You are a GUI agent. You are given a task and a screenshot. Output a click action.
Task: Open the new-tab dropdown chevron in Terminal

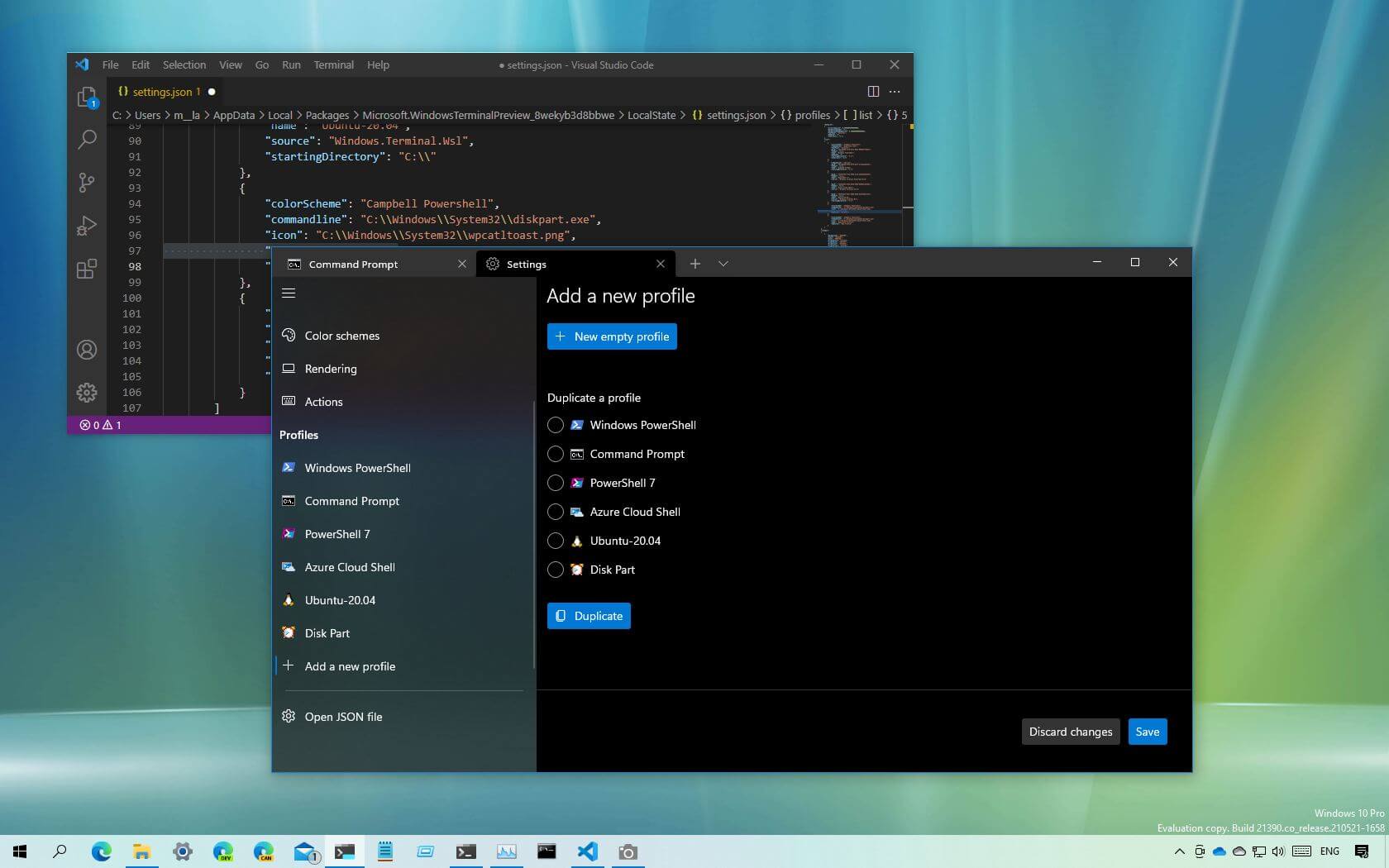[x=723, y=263]
